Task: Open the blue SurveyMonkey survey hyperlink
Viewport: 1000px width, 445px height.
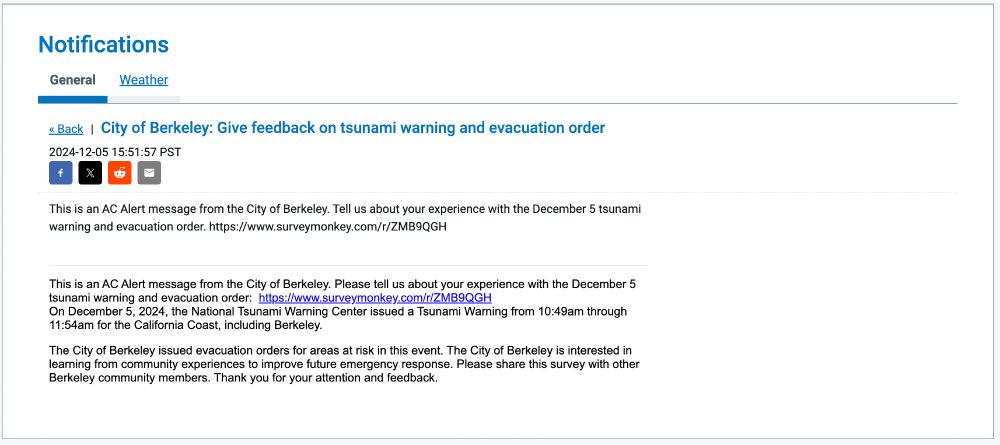Action: pos(375,298)
